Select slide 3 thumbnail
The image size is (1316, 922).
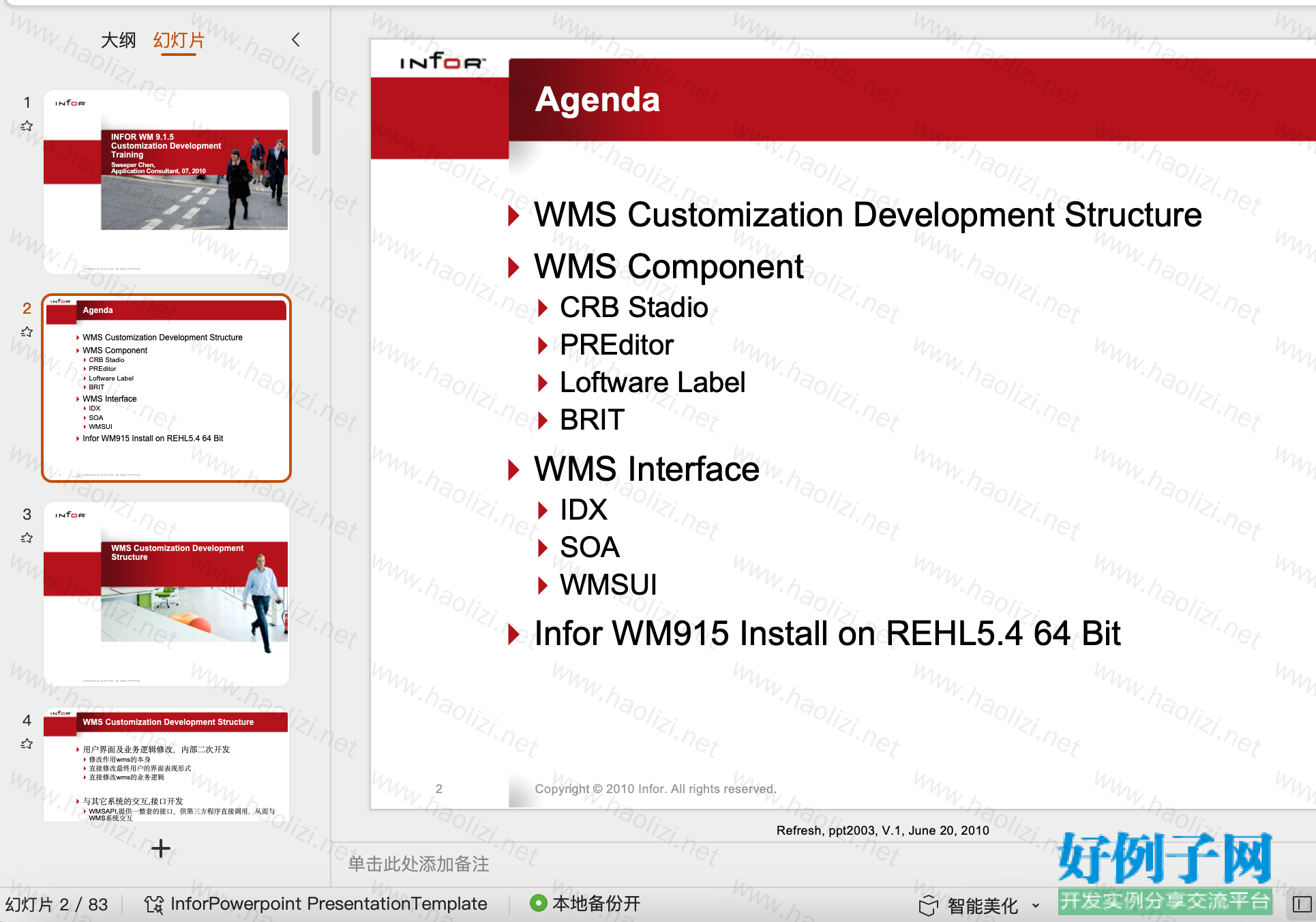click(166, 593)
